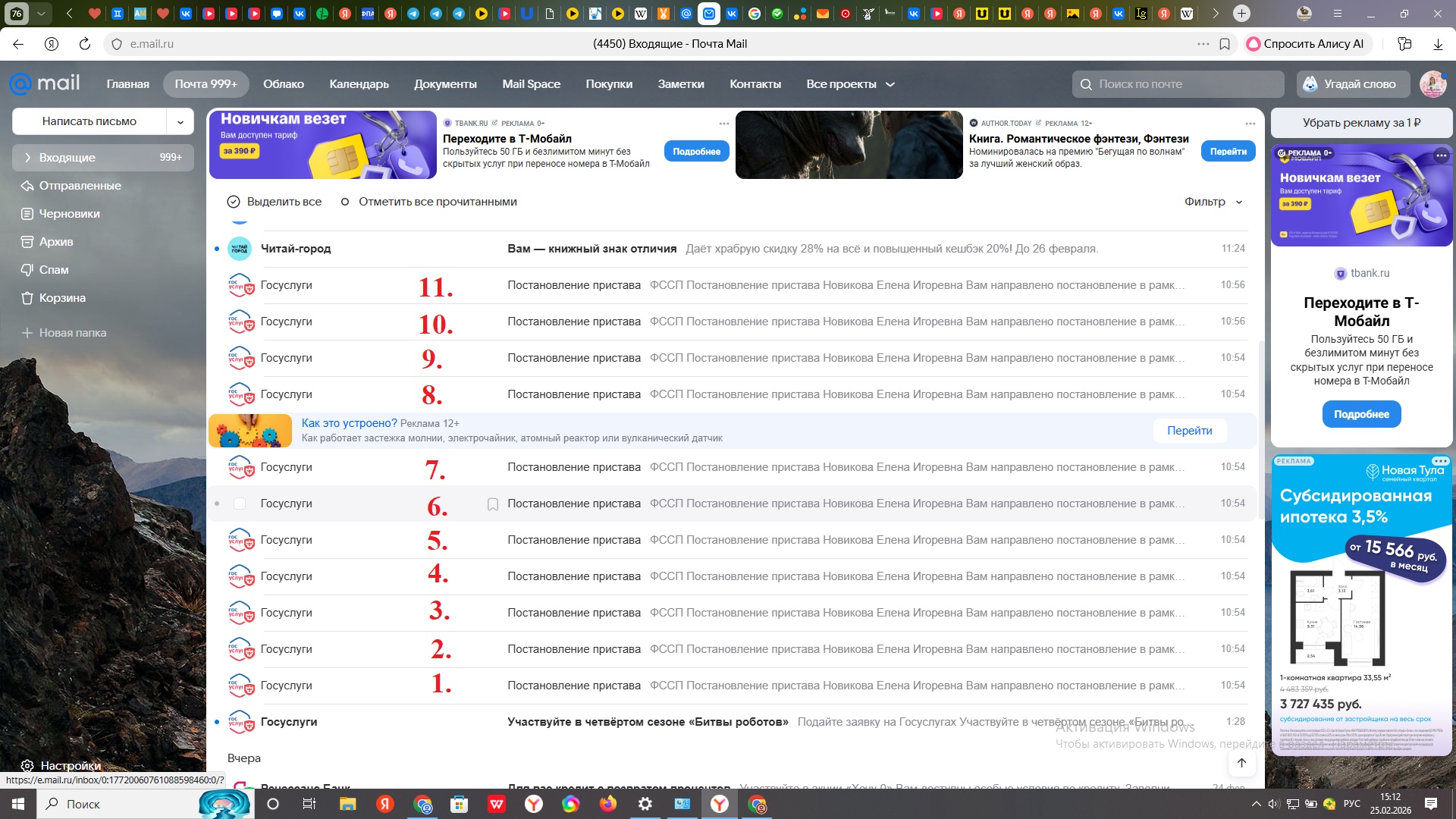Expand the Фильтр dropdown
The image size is (1456, 819).
[x=1213, y=202]
